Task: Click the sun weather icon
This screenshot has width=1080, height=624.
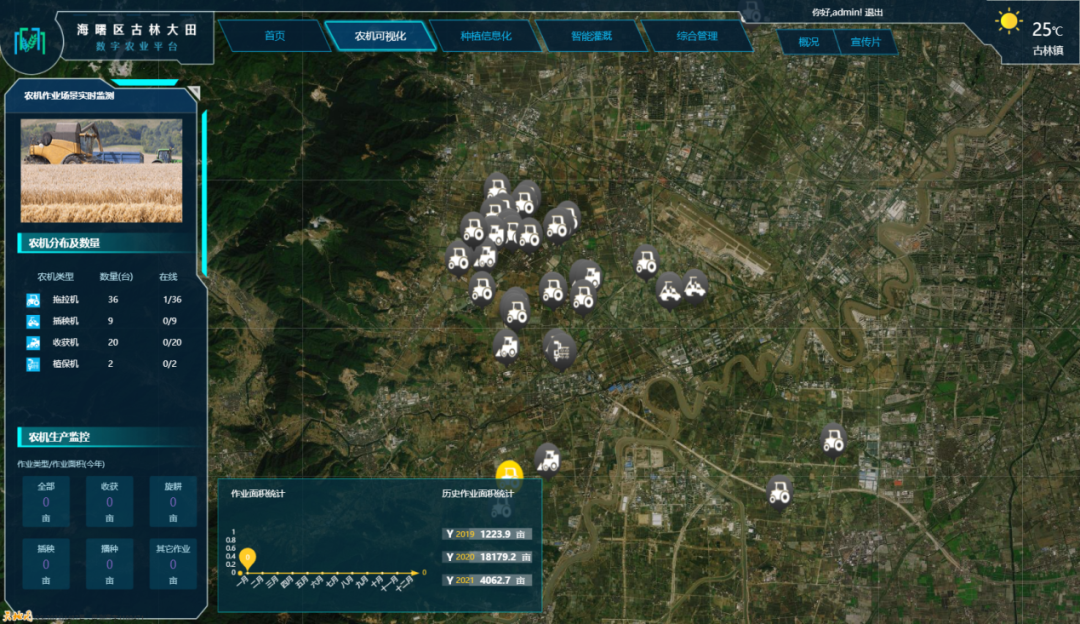Action: coord(1009,21)
